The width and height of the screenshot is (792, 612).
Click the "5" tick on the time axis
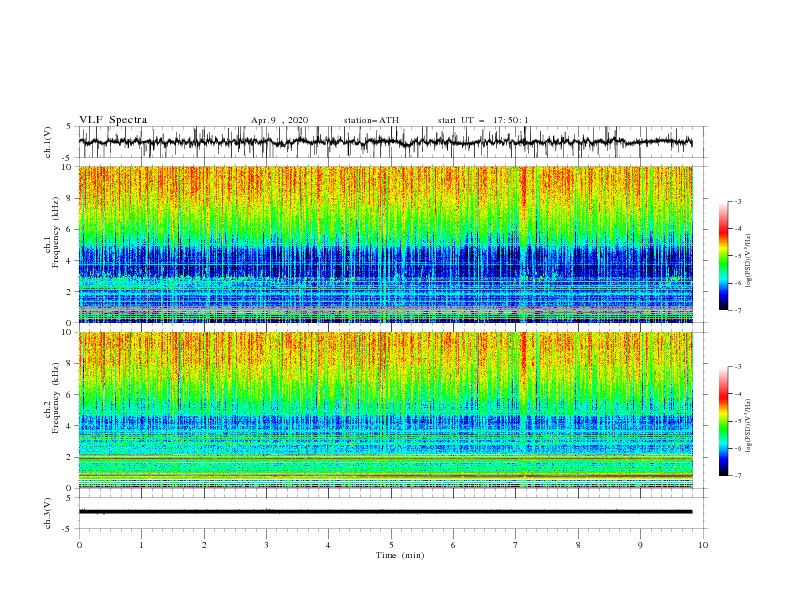click(391, 545)
